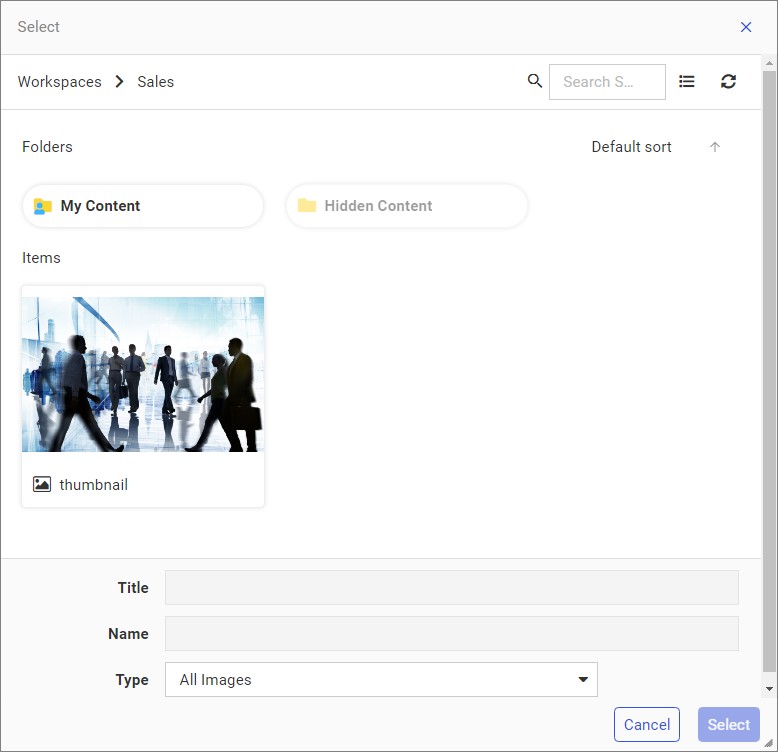Select the thumbnail image preview
Image resolution: width=778 pixels, height=752 pixels.
click(143, 374)
